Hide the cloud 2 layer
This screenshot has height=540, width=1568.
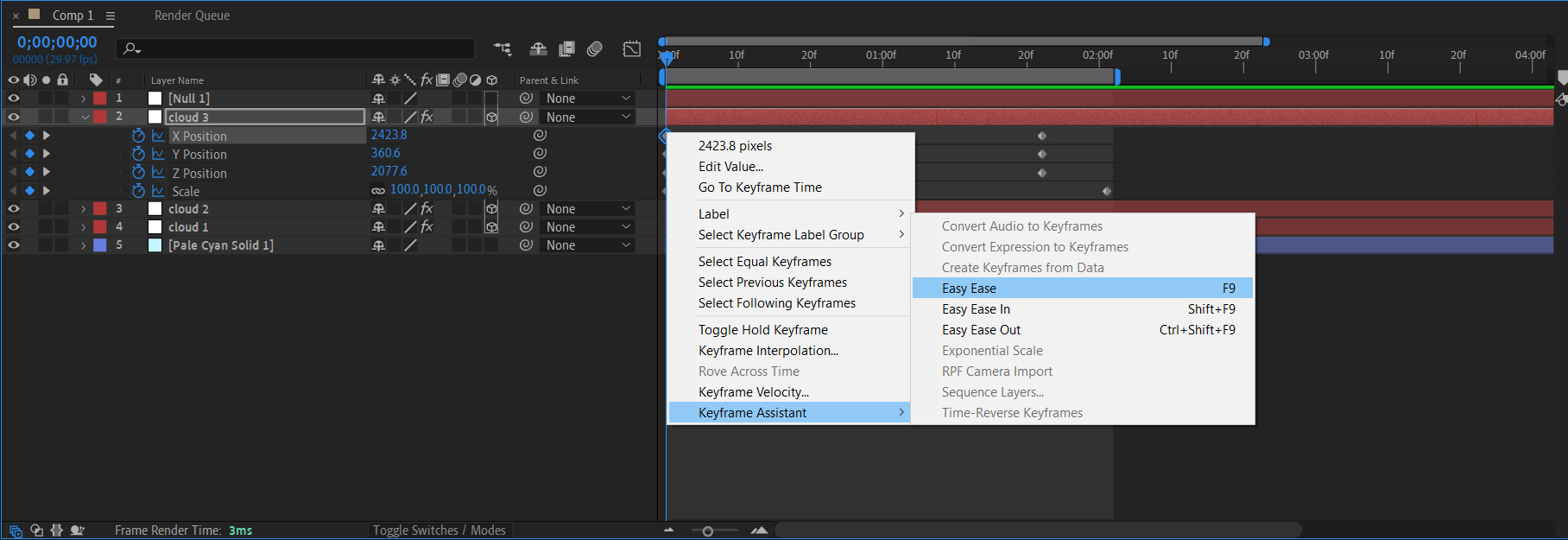14,209
